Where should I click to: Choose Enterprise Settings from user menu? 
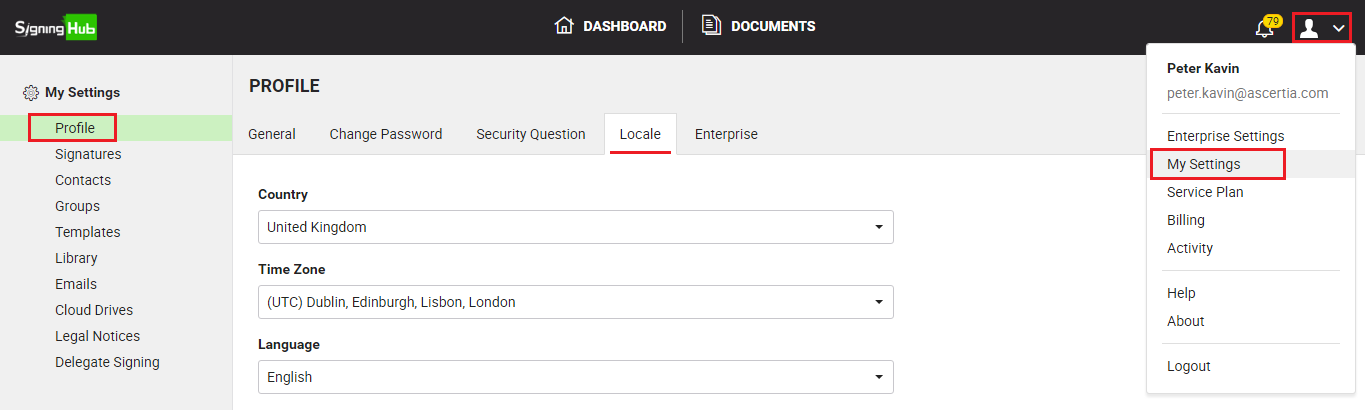pos(1225,136)
